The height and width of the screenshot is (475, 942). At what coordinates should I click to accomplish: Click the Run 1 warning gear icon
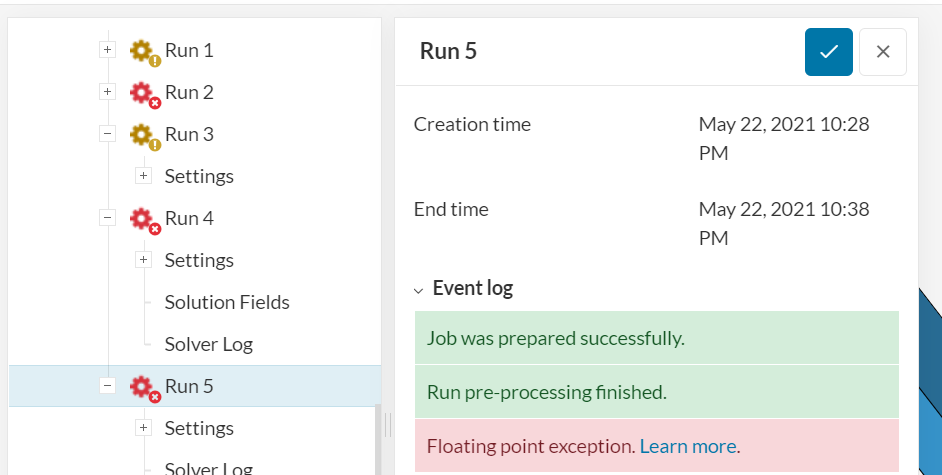143,51
